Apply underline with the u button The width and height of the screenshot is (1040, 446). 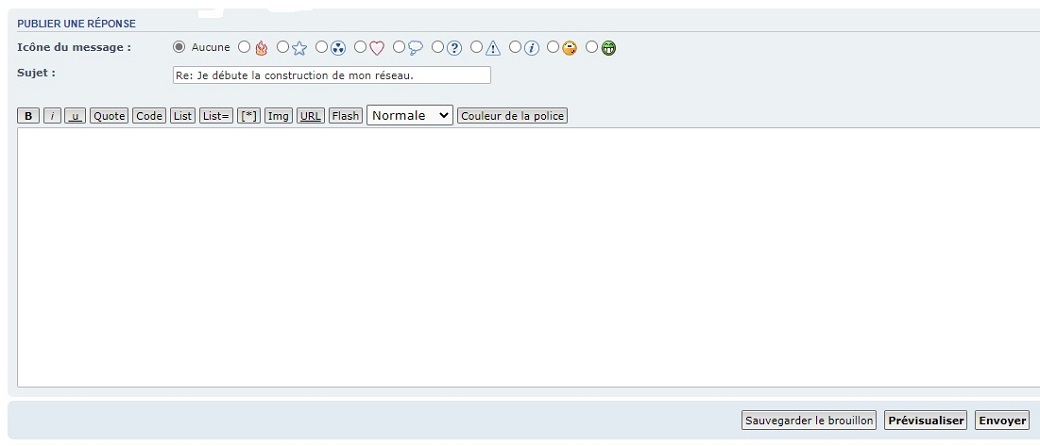pyautogui.click(x=75, y=116)
